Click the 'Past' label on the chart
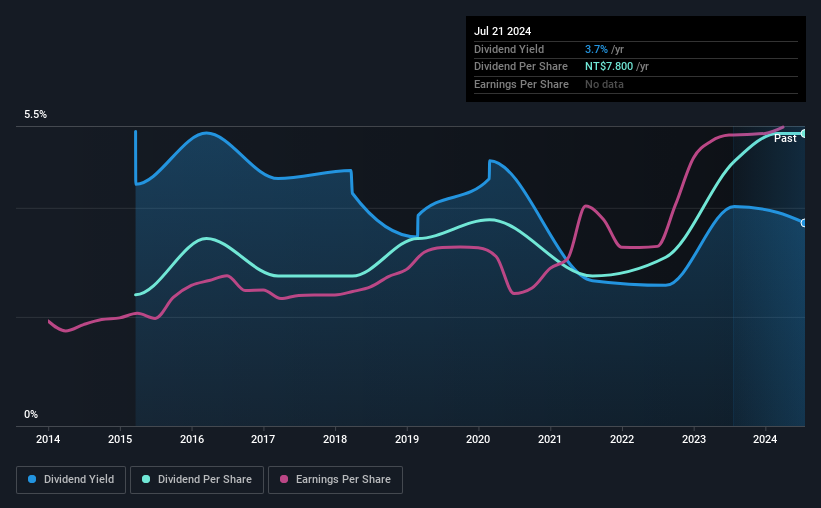 785,138
